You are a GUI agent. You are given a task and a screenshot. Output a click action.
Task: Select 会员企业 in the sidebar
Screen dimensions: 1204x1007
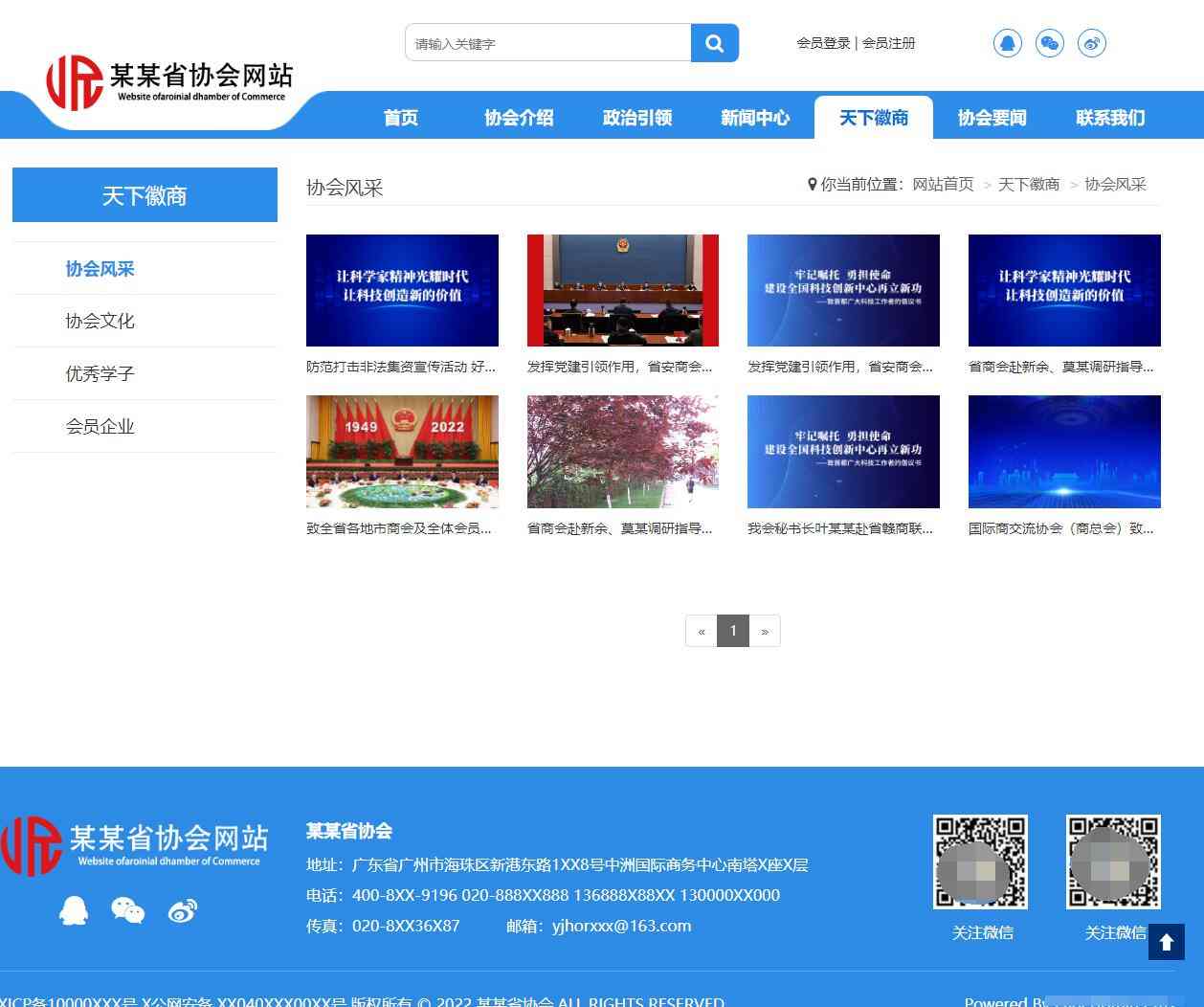[x=100, y=427]
